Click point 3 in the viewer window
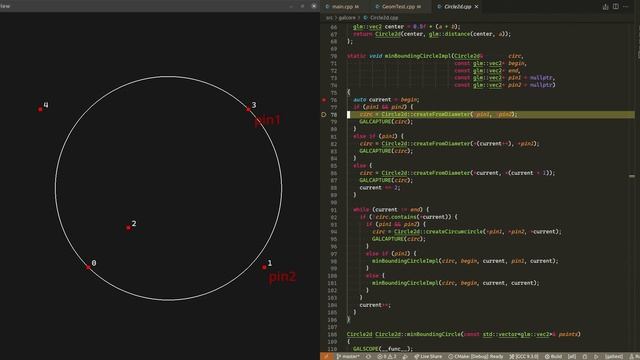640x360 pixels. (248, 109)
